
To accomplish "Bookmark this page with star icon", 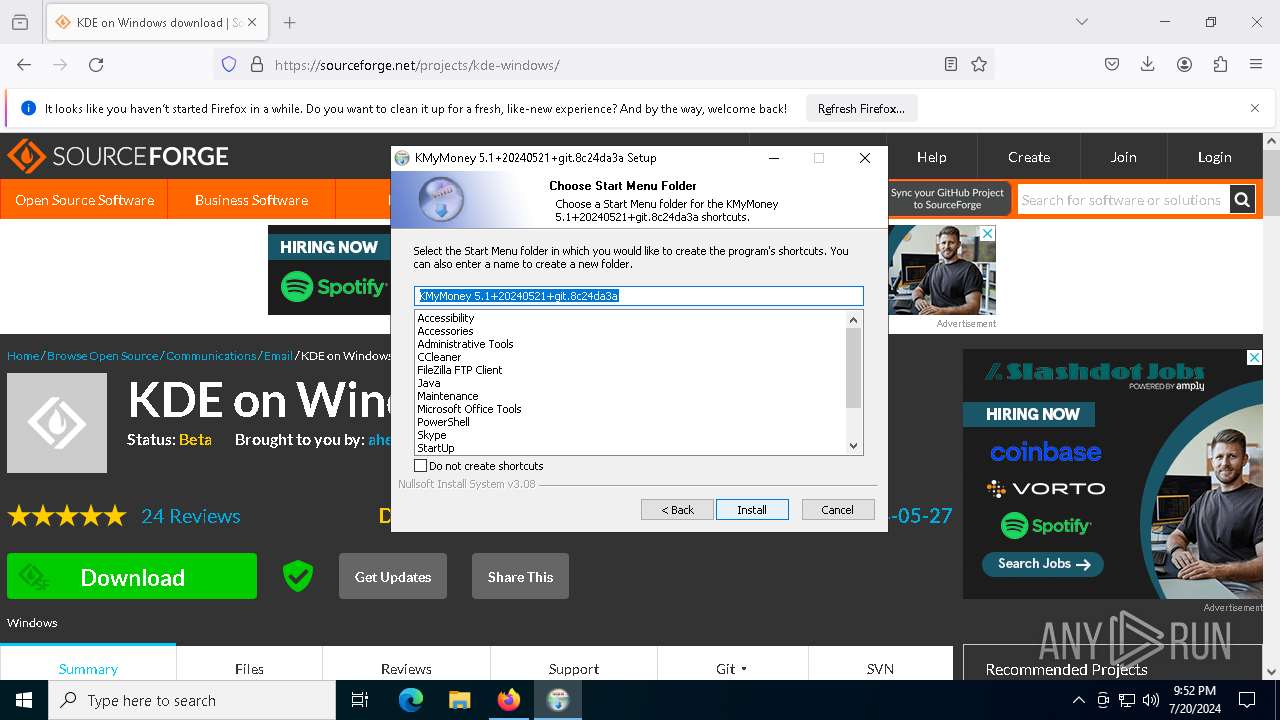I will pyautogui.click(x=979, y=64).
